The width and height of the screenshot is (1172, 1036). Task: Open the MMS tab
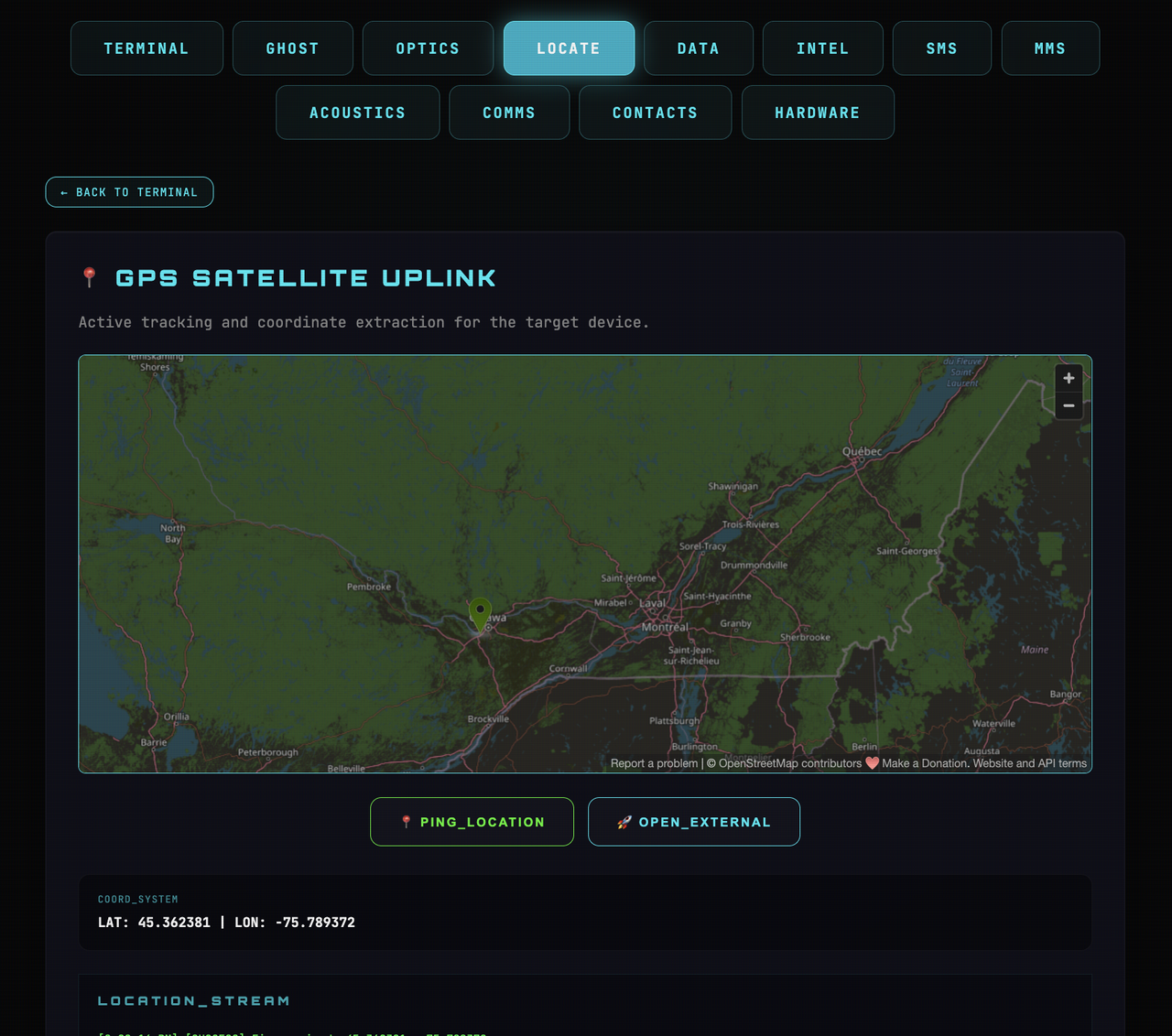point(1050,49)
